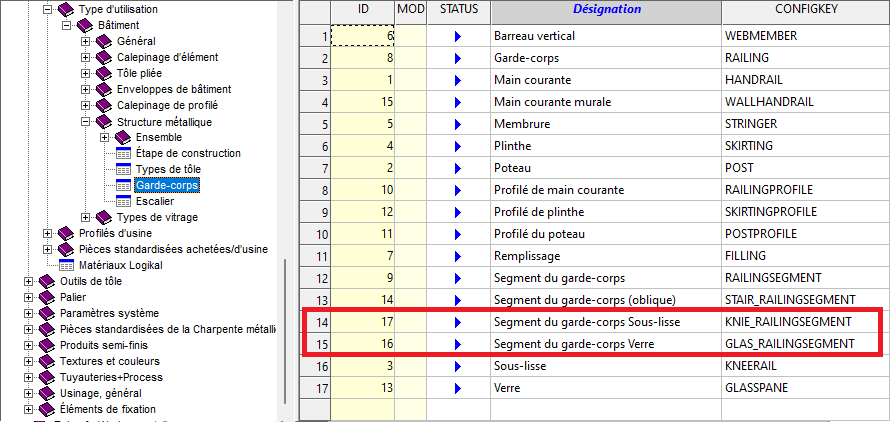Sort by the Désignation column header
This screenshot has height=422, width=890.
point(606,10)
